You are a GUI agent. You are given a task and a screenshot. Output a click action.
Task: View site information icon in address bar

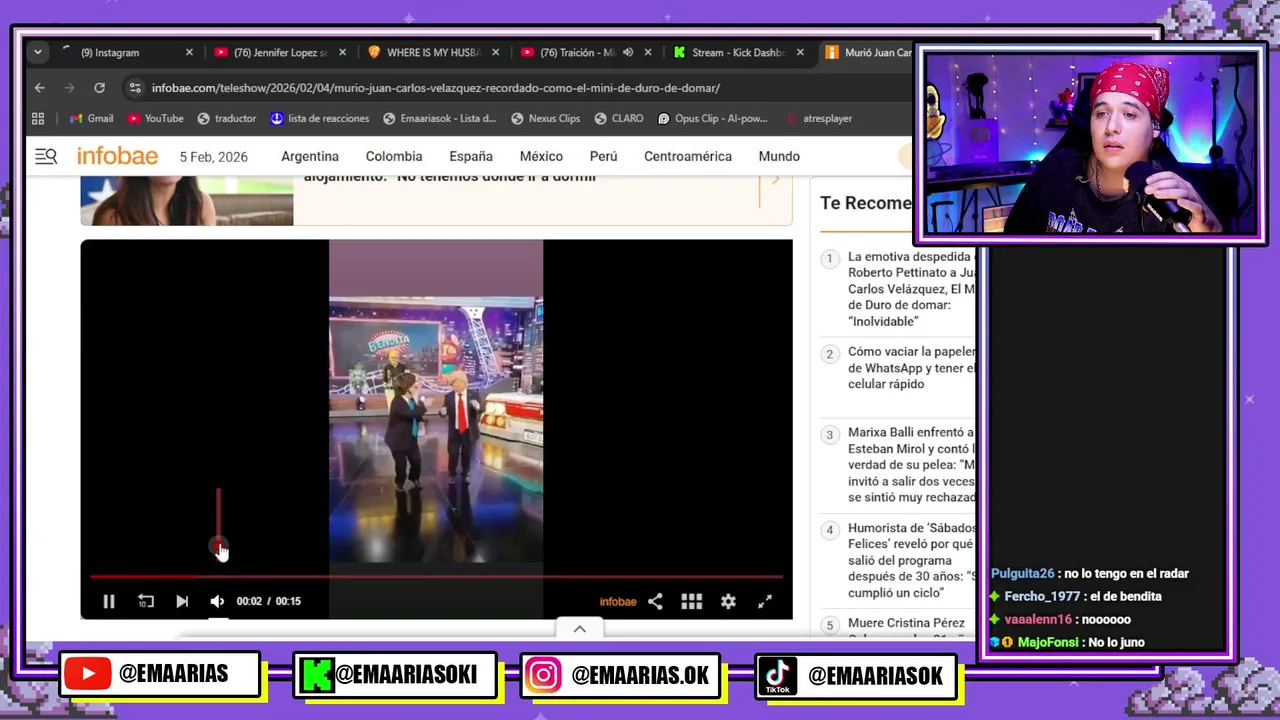[135, 88]
